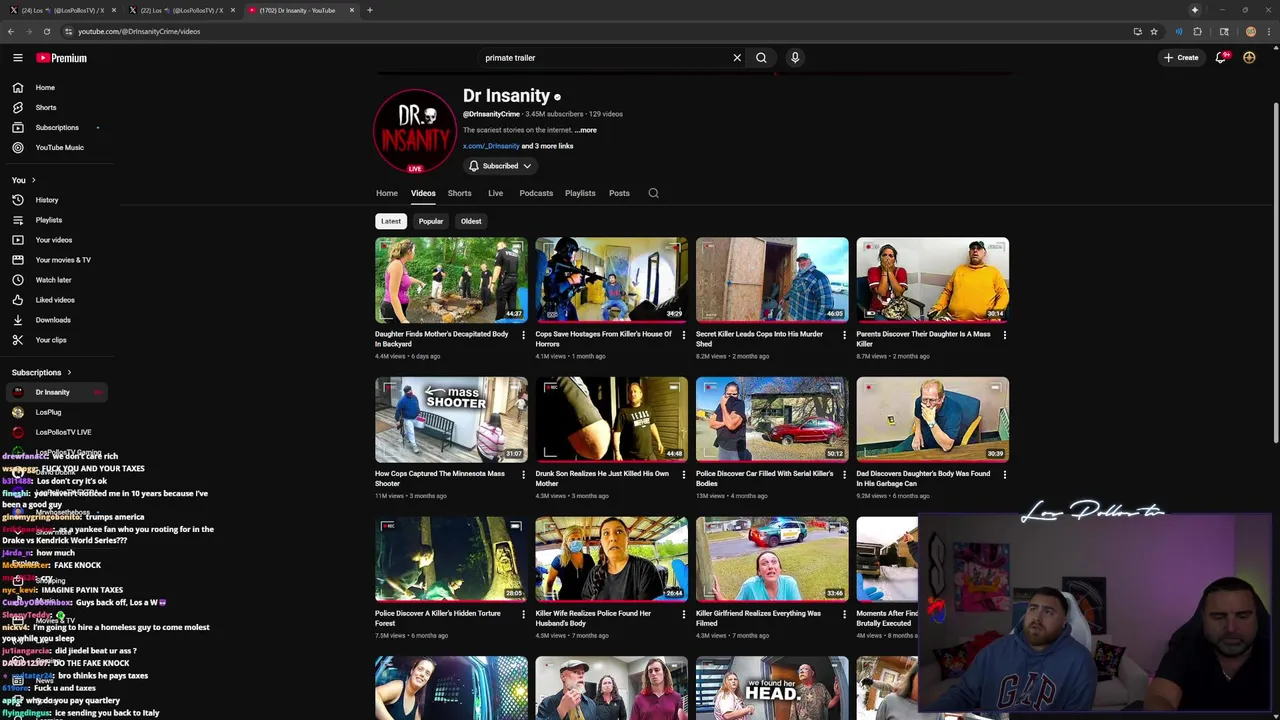This screenshot has height=720, width=1280.
Task: Open the notifications bell
Action: coord(1220,58)
